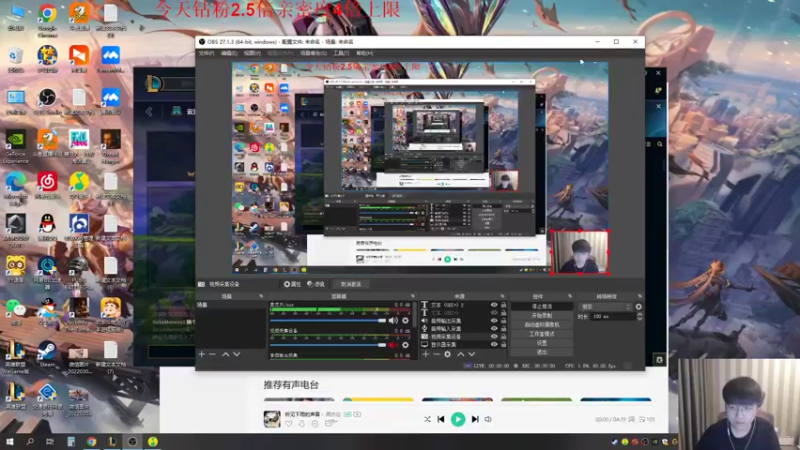Pop out the 转场特效 dock panel

click(x=639, y=296)
